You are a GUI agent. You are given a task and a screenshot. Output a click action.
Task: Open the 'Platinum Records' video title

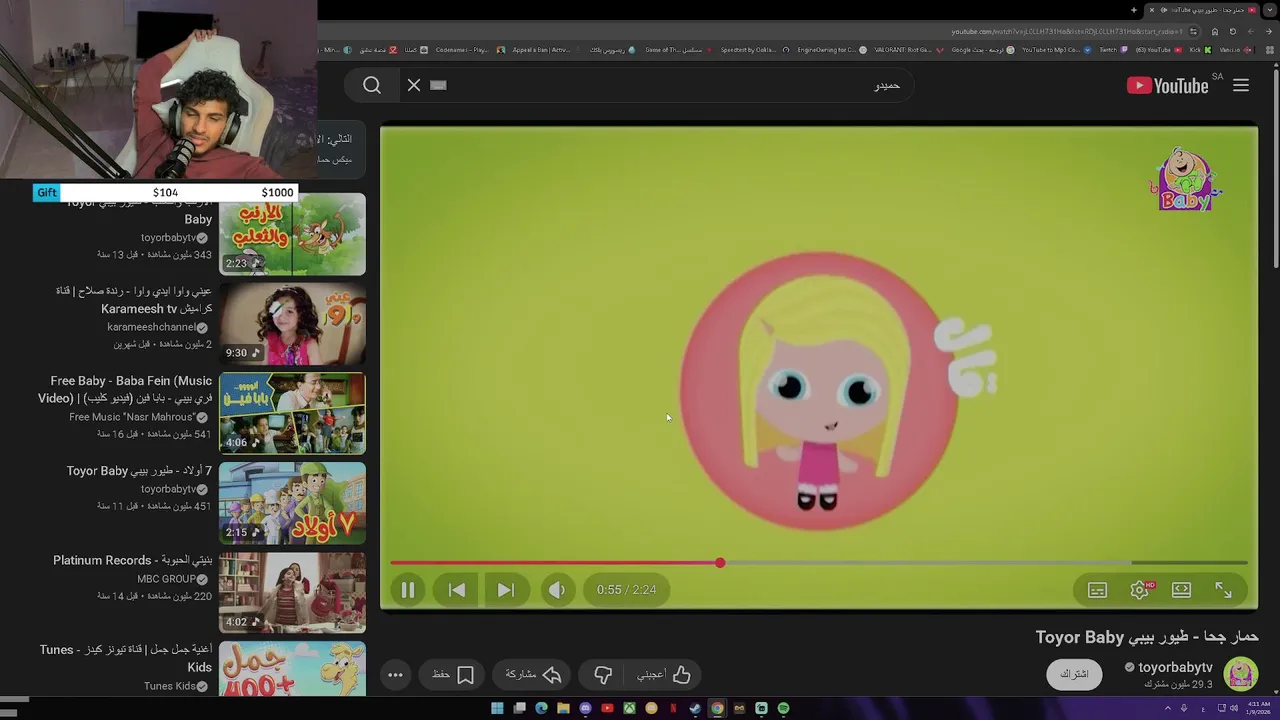(132, 561)
